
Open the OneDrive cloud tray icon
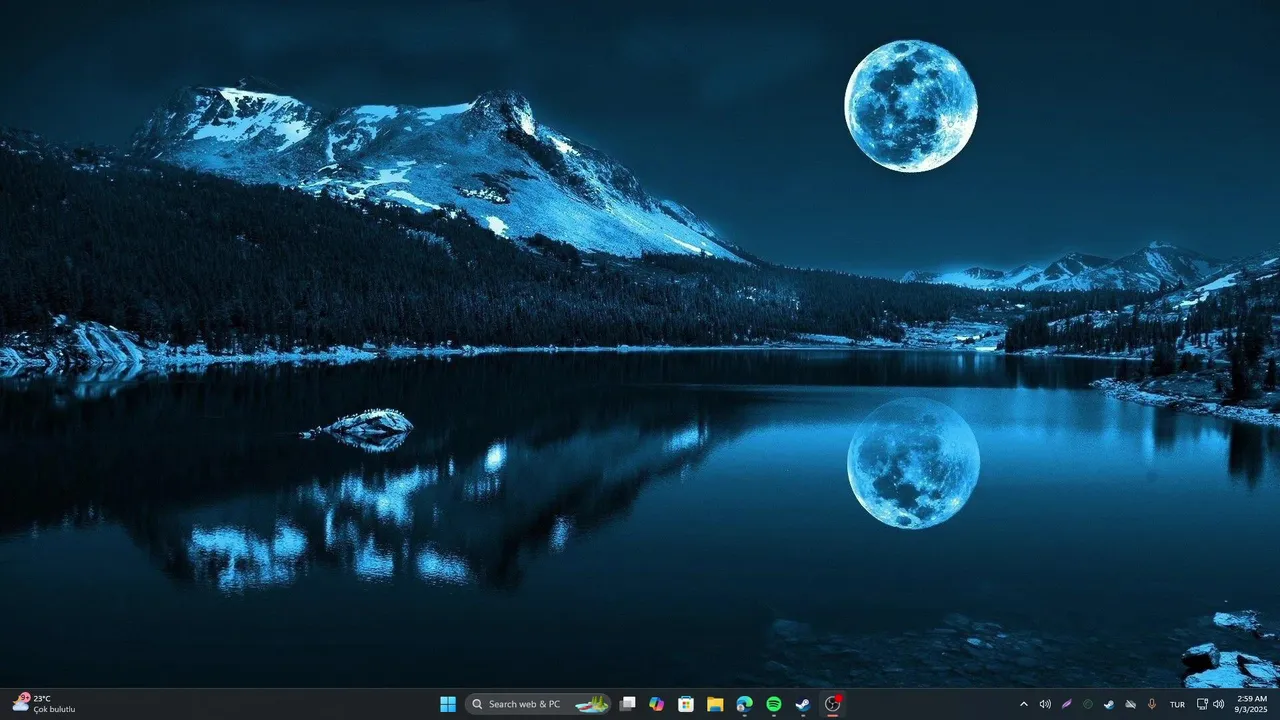(x=1130, y=704)
